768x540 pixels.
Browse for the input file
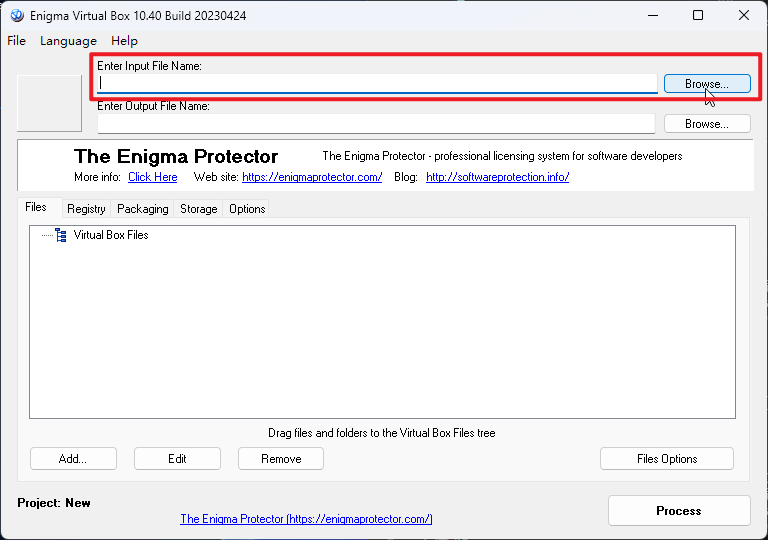point(707,84)
